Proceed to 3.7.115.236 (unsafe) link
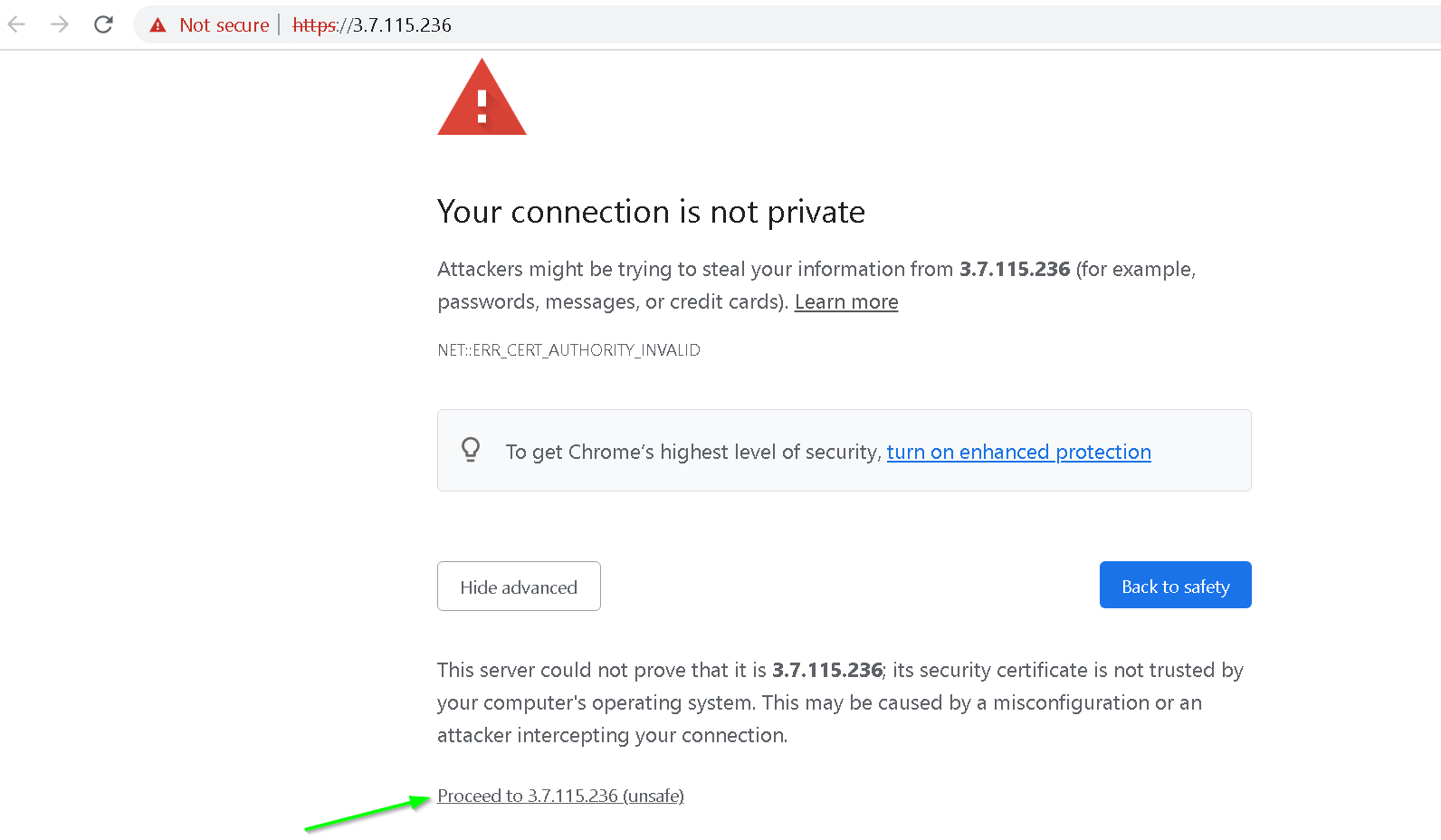The image size is (1441, 840). pyautogui.click(x=560, y=796)
